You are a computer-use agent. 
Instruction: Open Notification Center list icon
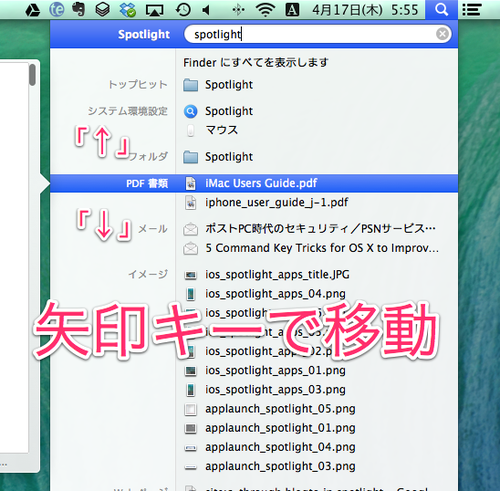click(472, 10)
